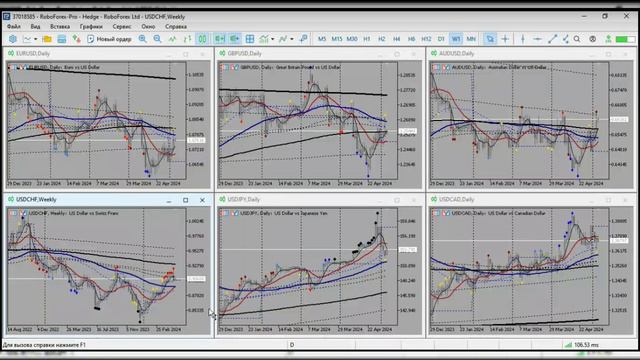Activate the AUDUSD,Daily chart window title
This screenshot has height=360, width=640.
[x=456, y=53]
